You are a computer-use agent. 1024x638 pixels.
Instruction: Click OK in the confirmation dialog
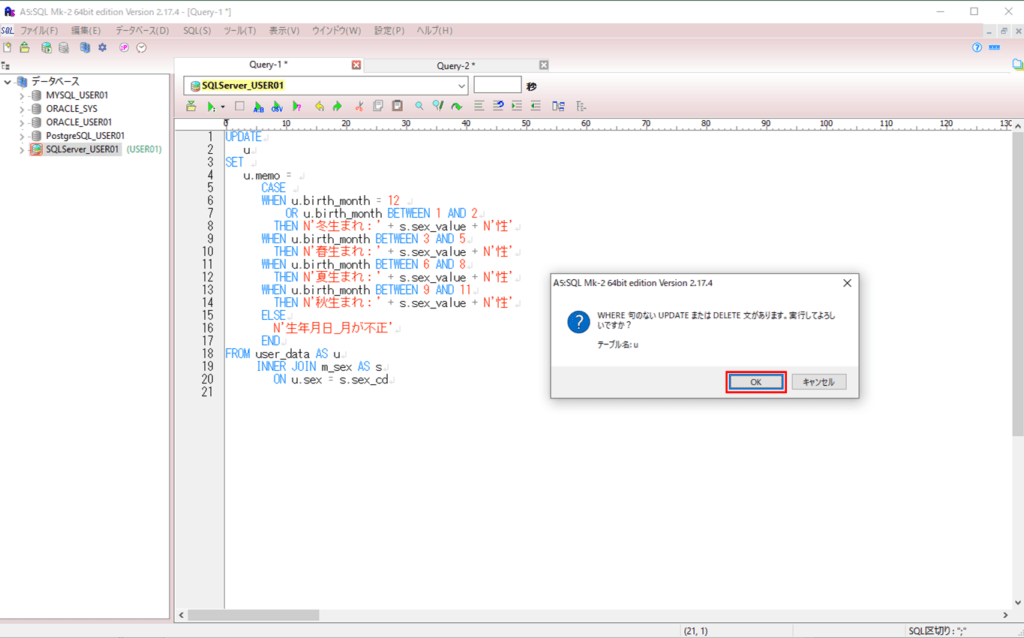pos(756,382)
